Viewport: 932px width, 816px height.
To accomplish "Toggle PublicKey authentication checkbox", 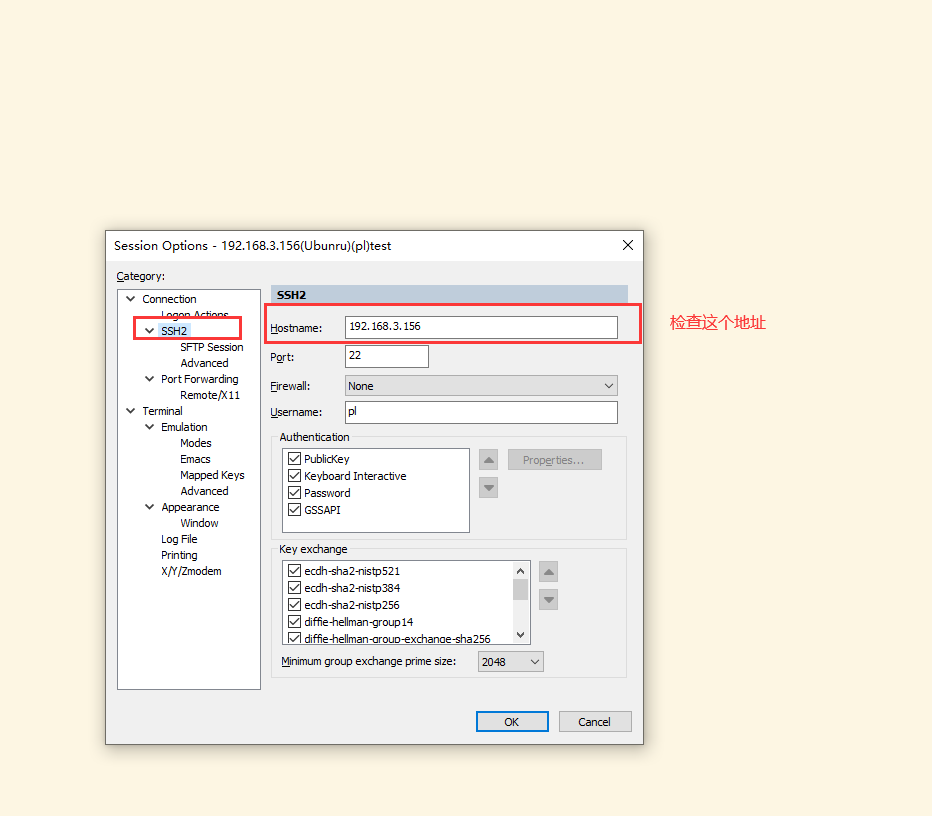I will pyautogui.click(x=294, y=459).
